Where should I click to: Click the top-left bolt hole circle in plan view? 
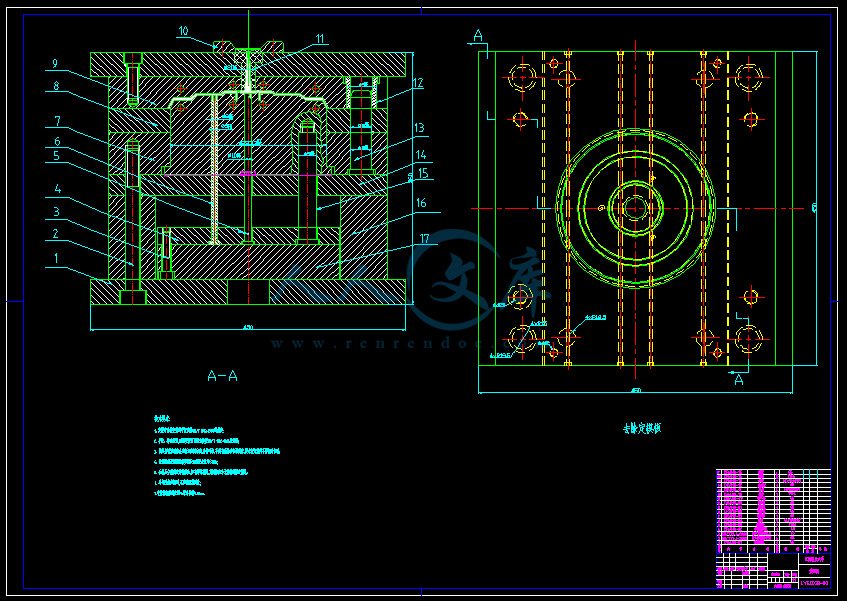(521, 76)
